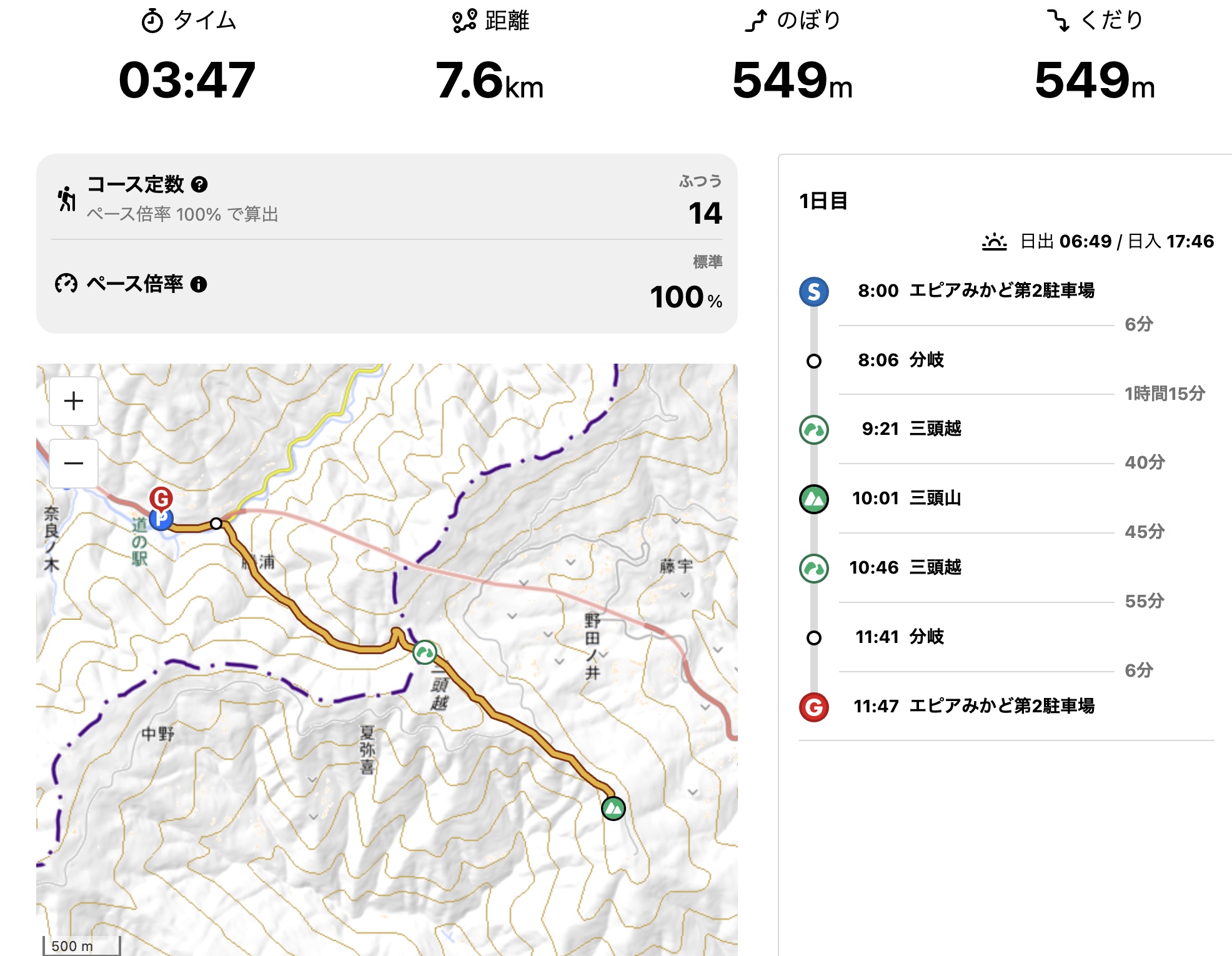Click the 11:47 エピアみかど第2駐車場 goal entry

[973, 706]
